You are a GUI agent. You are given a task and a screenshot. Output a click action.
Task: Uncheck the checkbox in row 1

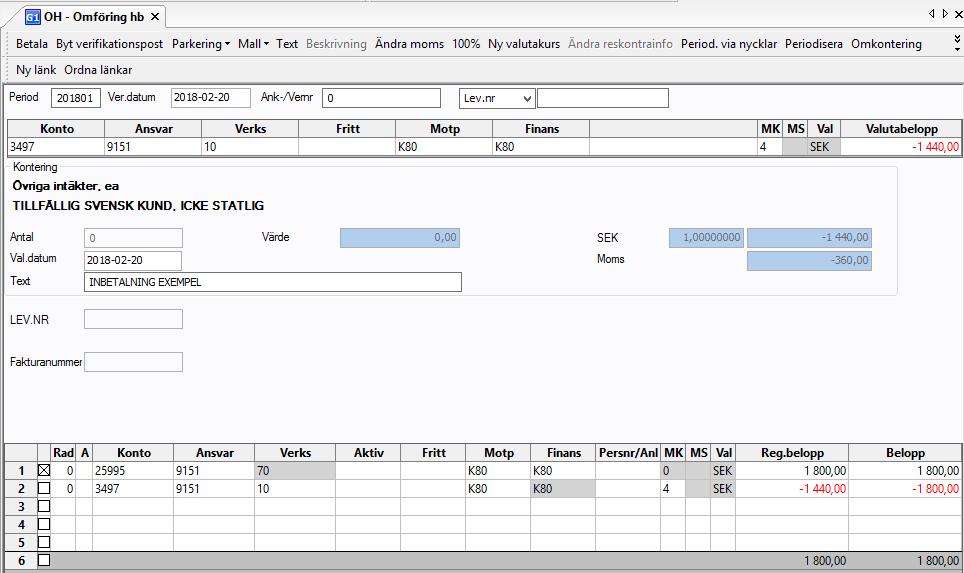point(44,470)
